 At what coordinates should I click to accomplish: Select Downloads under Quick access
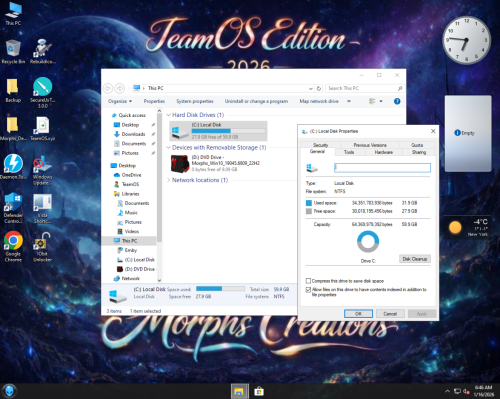[133, 134]
